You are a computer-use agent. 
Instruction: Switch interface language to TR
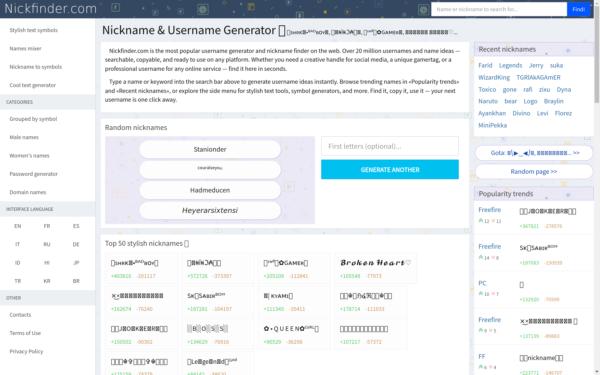(18, 281)
